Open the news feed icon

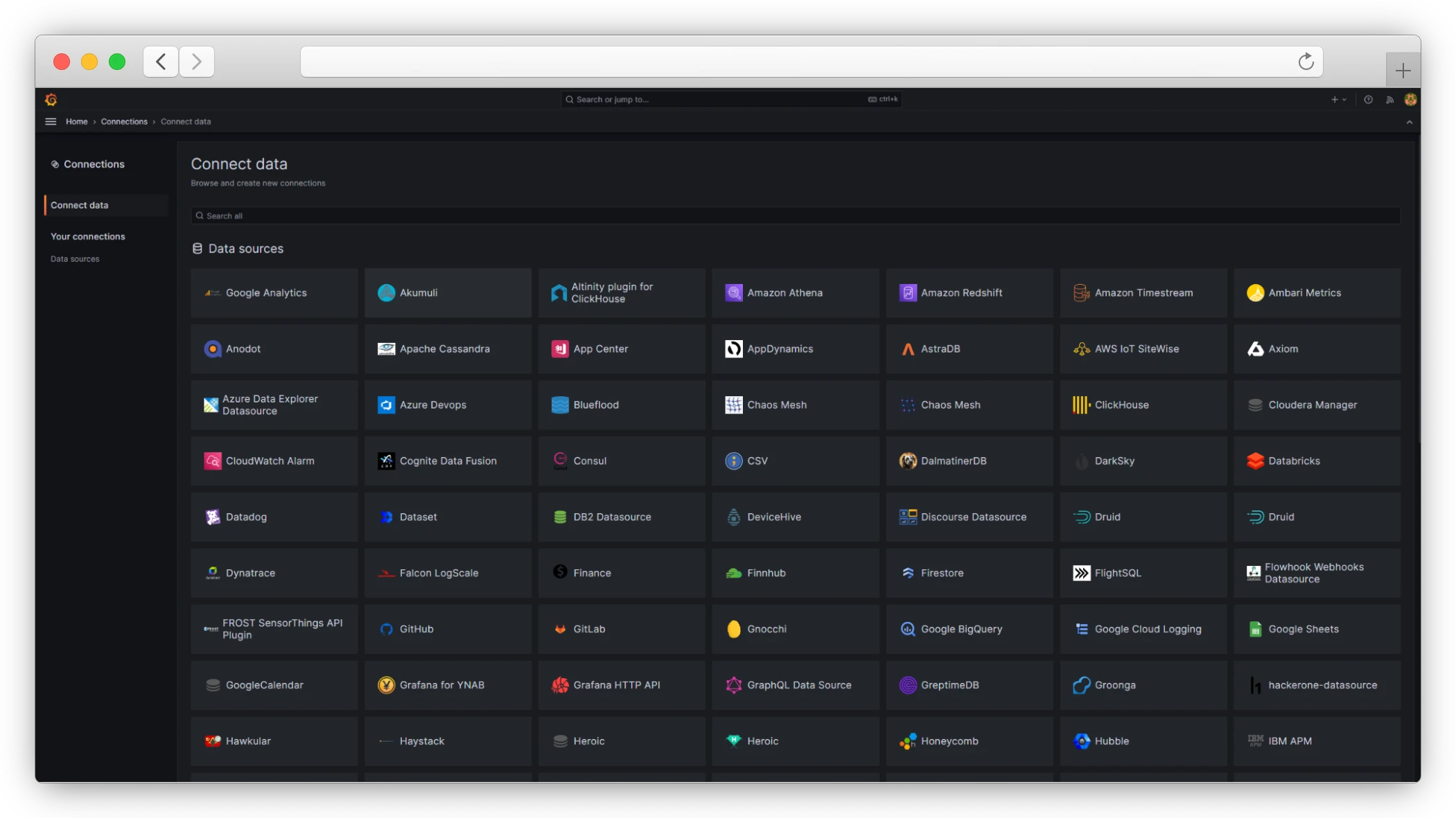[x=1389, y=99]
